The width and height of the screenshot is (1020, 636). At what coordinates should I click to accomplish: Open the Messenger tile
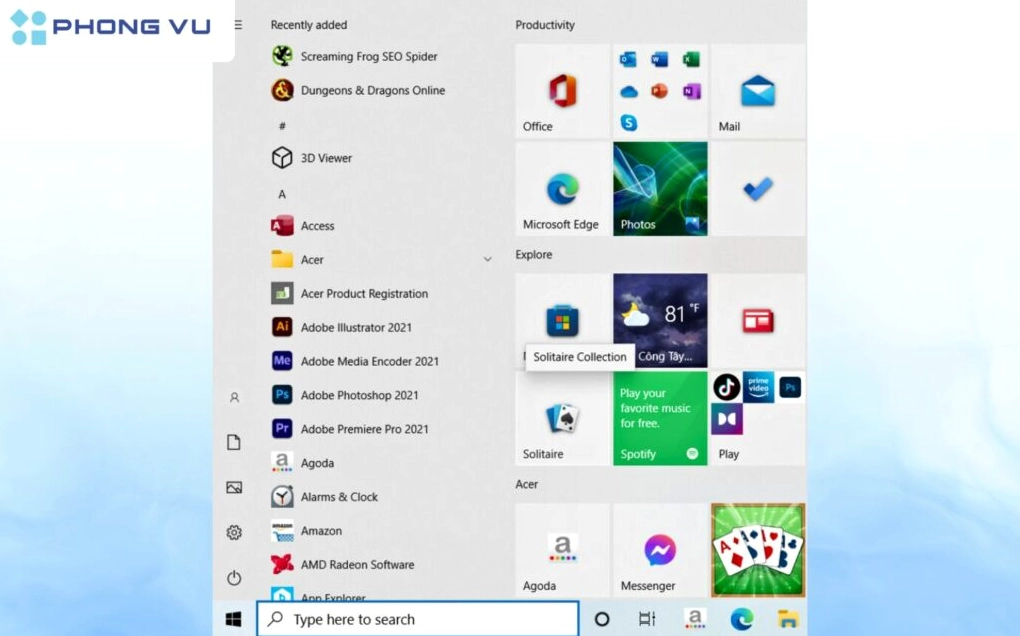pos(659,551)
